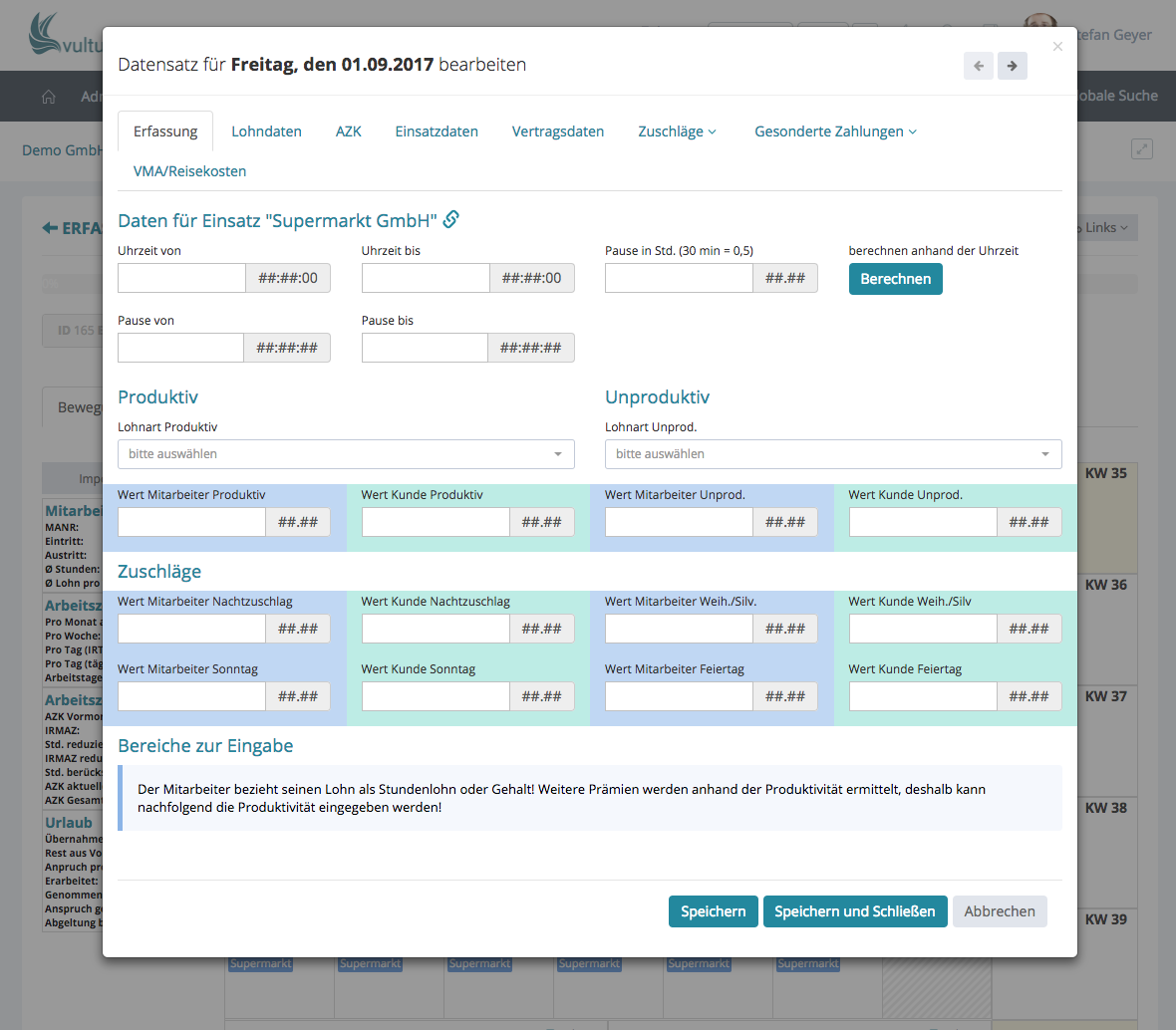The image size is (1176, 1030).
Task: Click the link icon beside Supermarkt GmbH
Action: [x=451, y=220]
